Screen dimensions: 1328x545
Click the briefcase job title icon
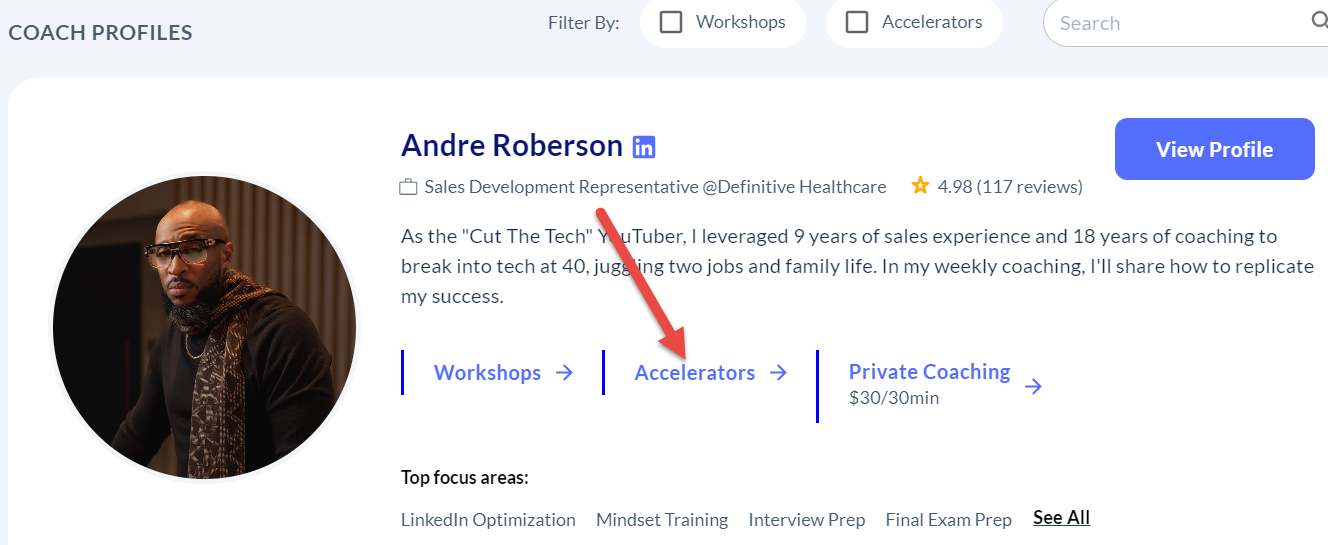(x=408, y=187)
